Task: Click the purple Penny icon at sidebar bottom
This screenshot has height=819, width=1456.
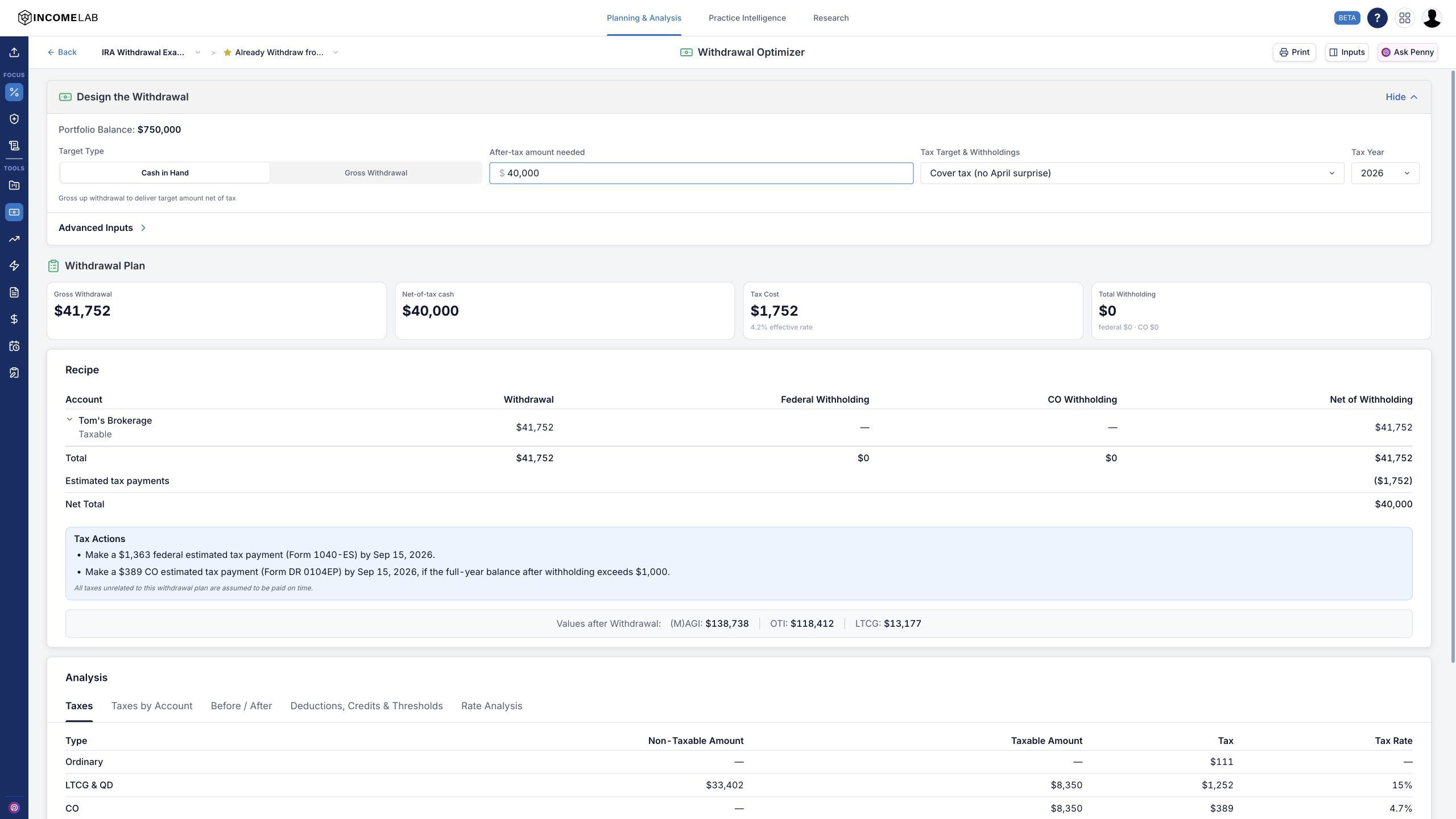Action: [14, 808]
